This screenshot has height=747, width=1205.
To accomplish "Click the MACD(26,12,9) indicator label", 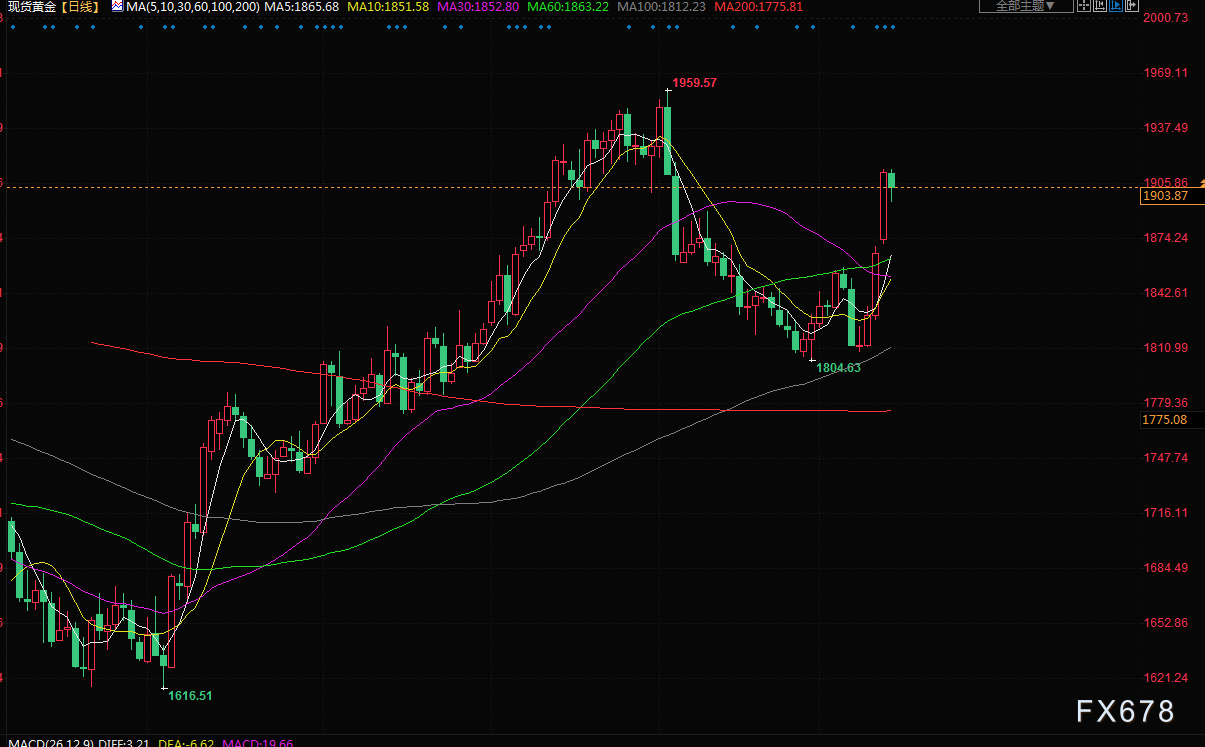I will click(42, 741).
